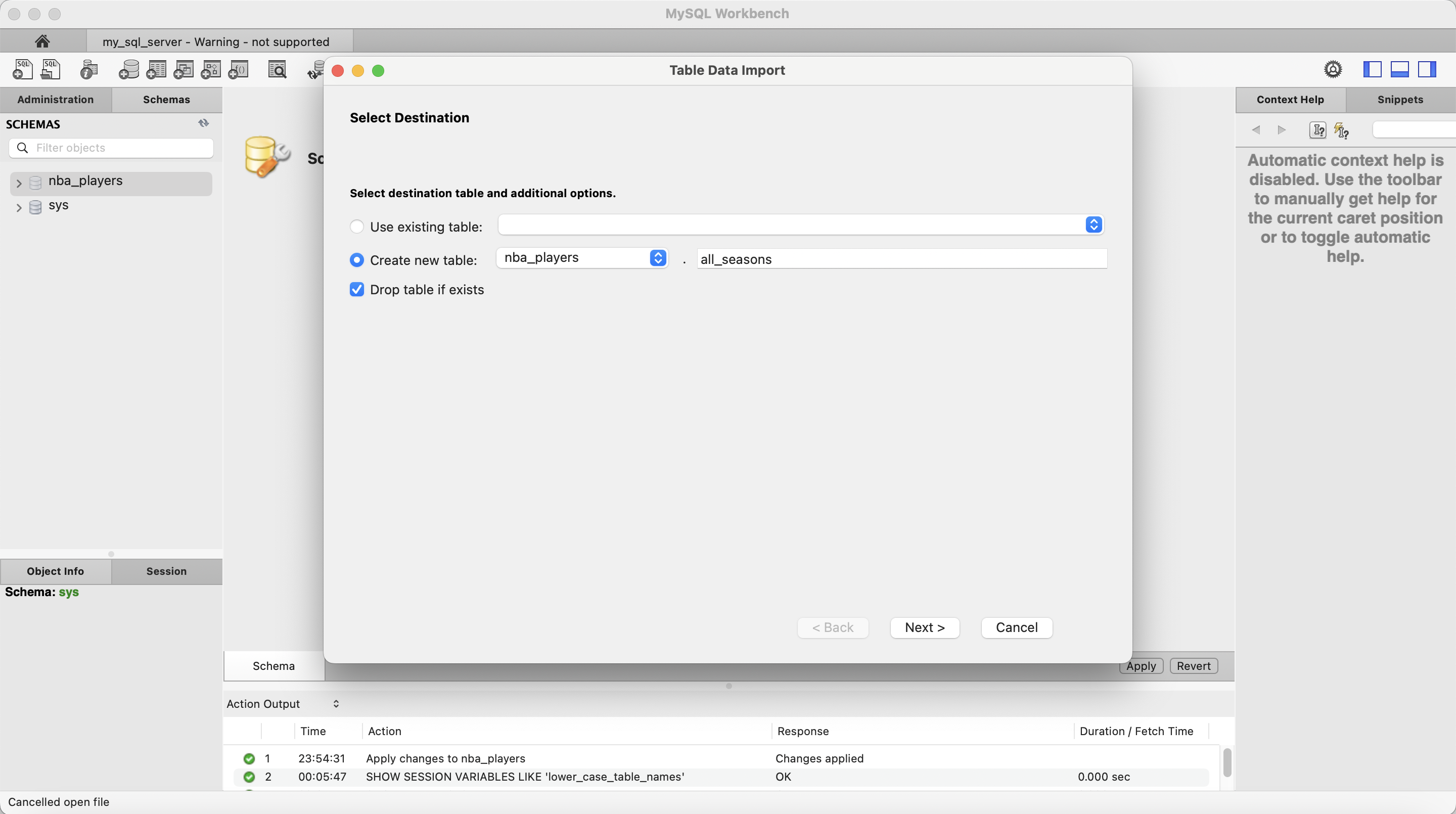Create a new SQL tab icon
Viewport: 1456px width, 814px height.
[x=23, y=70]
